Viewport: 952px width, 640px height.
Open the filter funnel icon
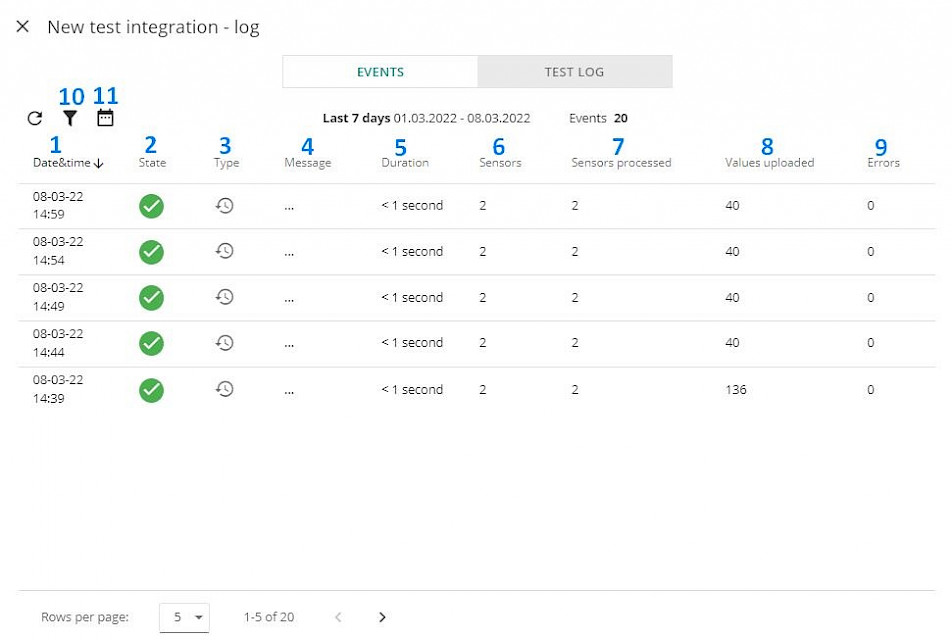click(70, 119)
